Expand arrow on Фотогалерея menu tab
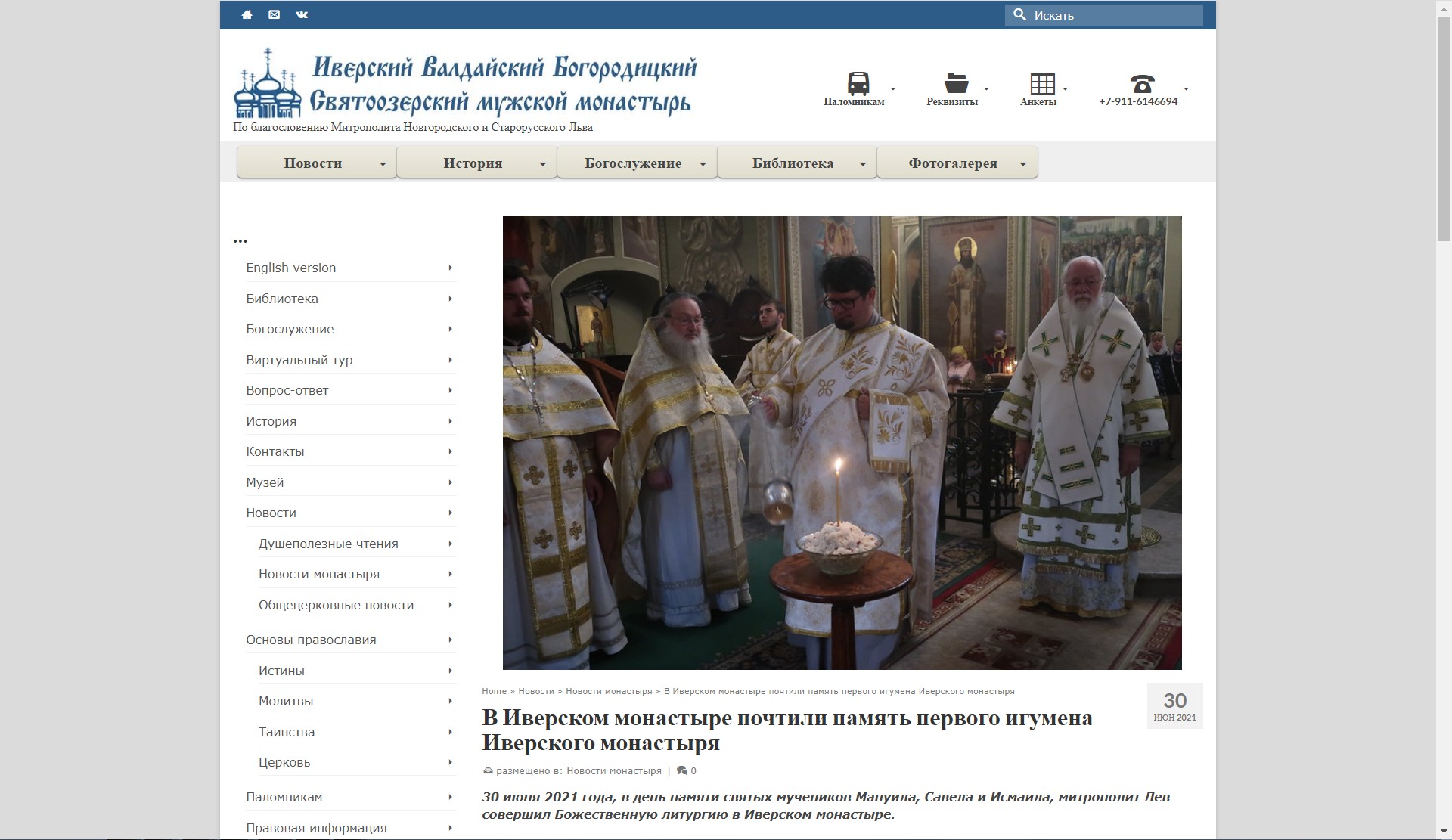Image resolution: width=1452 pixels, height=840 pixels. (x=1023, y=164)
